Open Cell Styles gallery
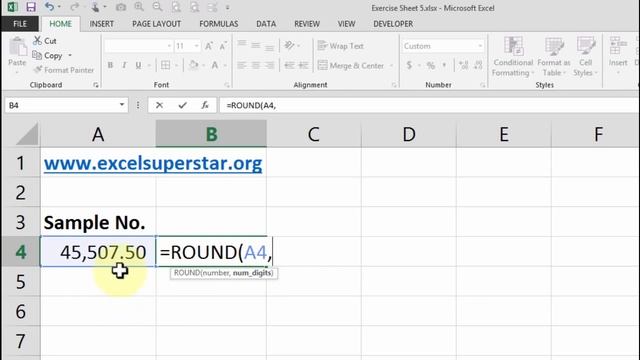 pyautogui.click(x=586, y=57)
